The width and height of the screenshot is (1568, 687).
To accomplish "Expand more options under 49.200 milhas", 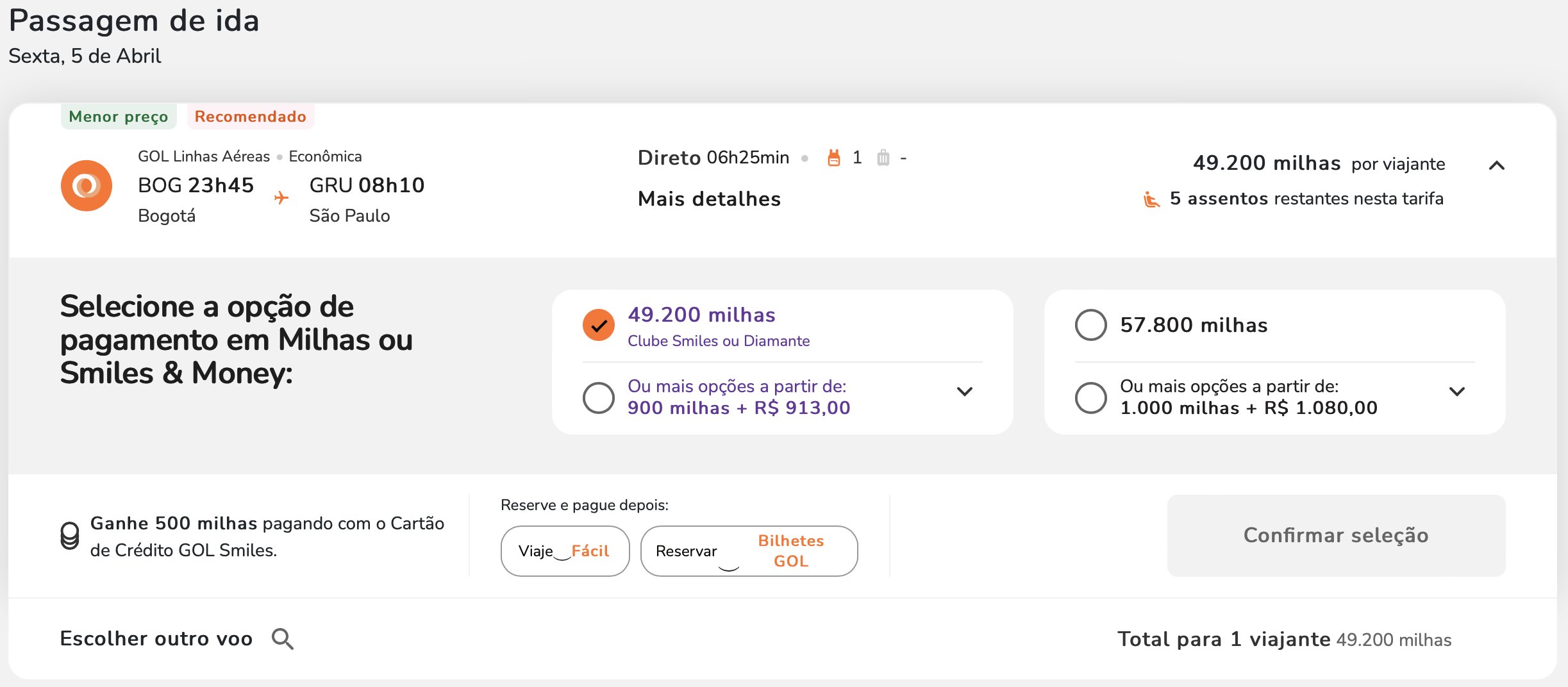I will tap(965, 392).
